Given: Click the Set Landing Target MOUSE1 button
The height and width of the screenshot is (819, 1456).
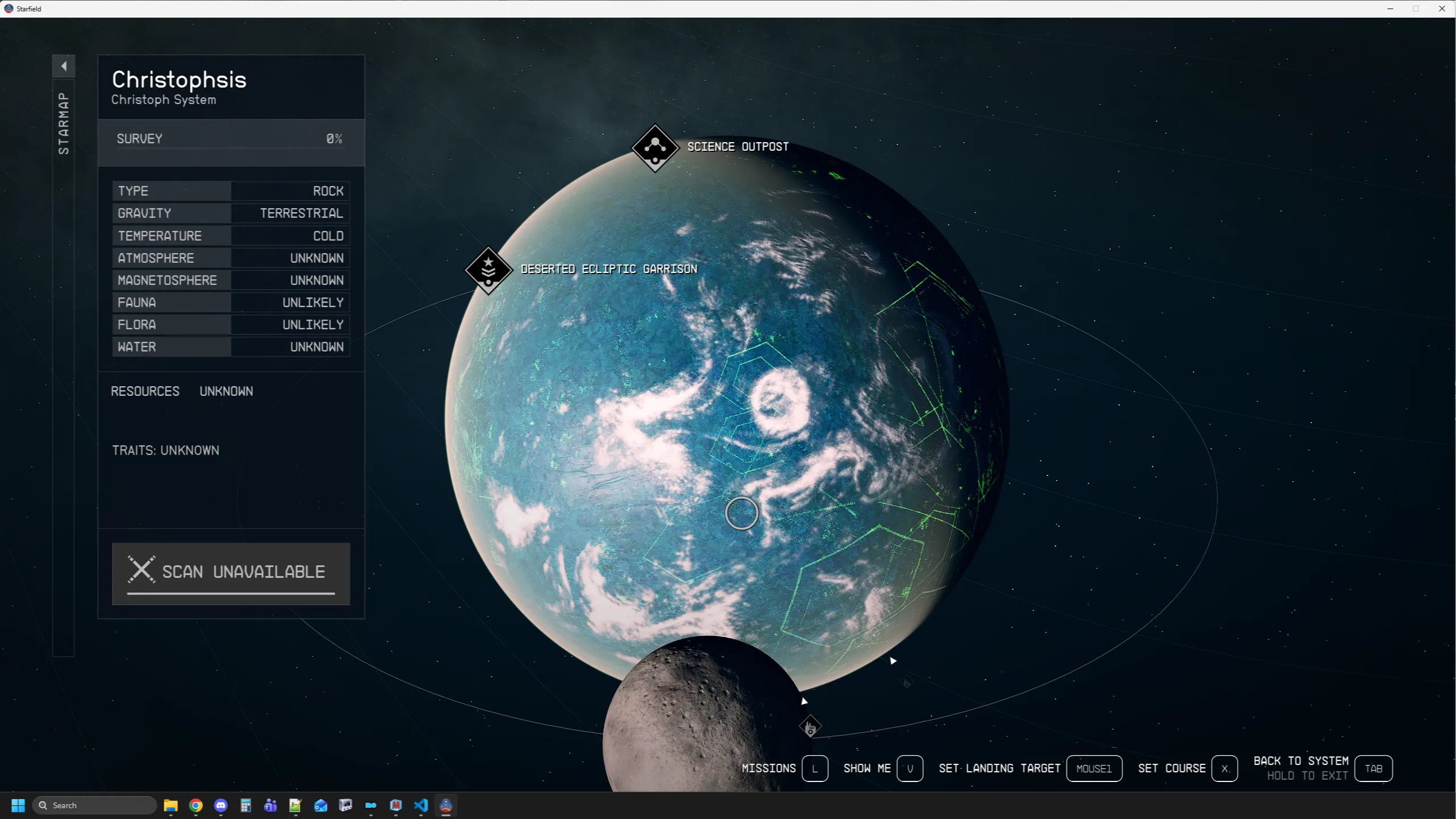Looking at the screenshot, I should (1094, 768).
